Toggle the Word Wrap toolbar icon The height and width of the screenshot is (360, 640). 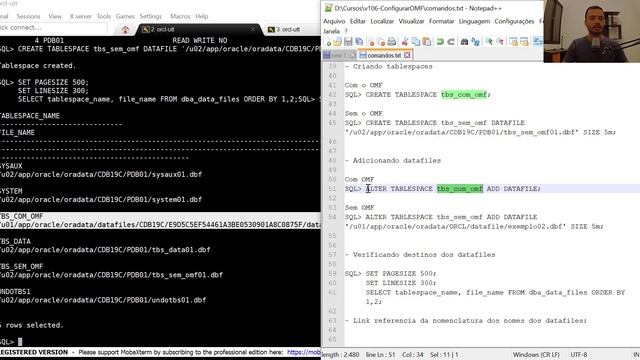pos(538,42)
